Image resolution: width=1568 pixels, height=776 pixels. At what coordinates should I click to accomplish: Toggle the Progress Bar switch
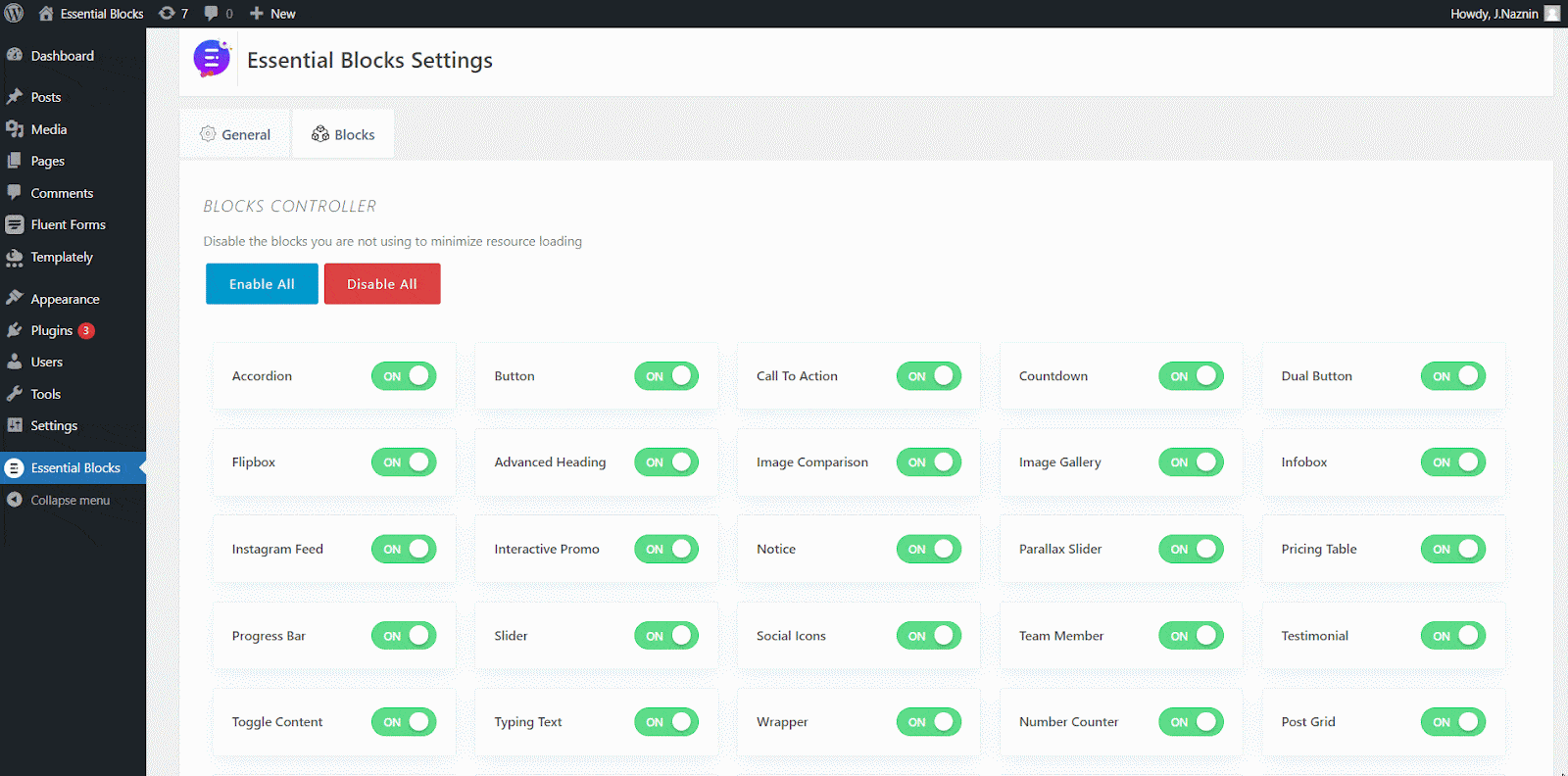point(404,636)
